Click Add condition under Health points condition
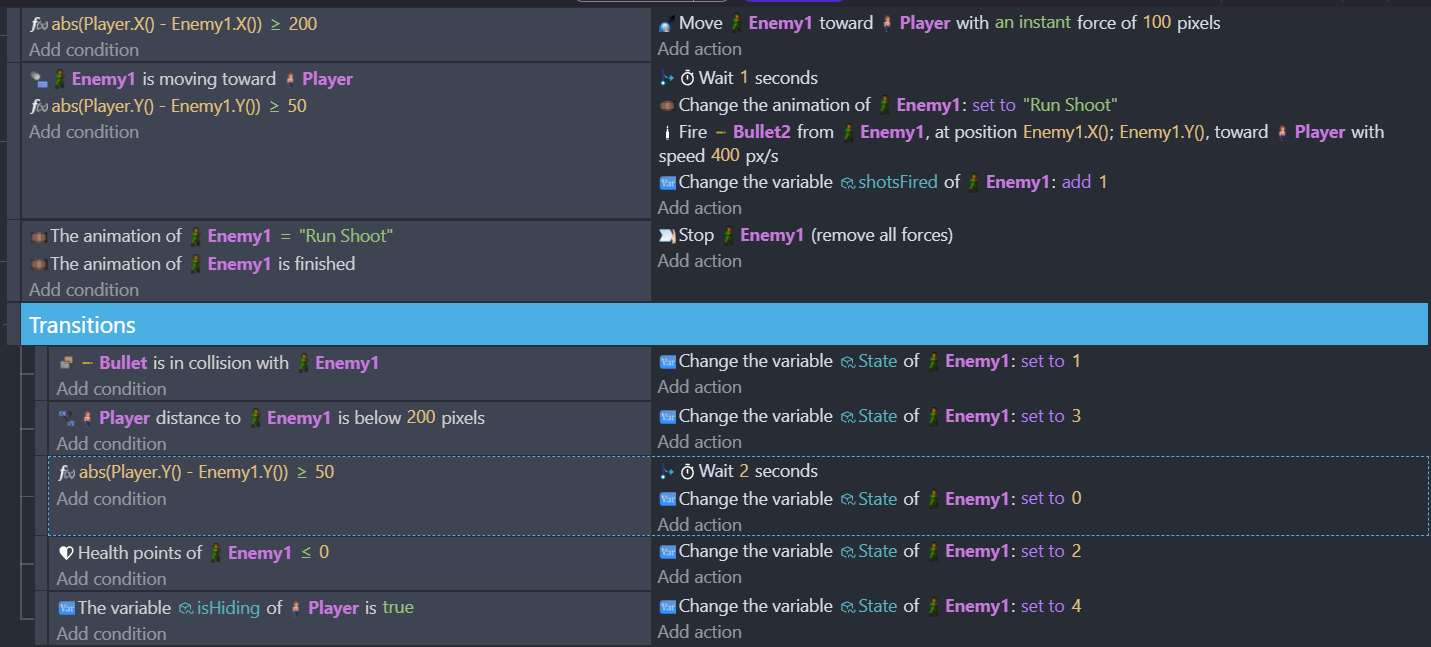 (111, 579)
